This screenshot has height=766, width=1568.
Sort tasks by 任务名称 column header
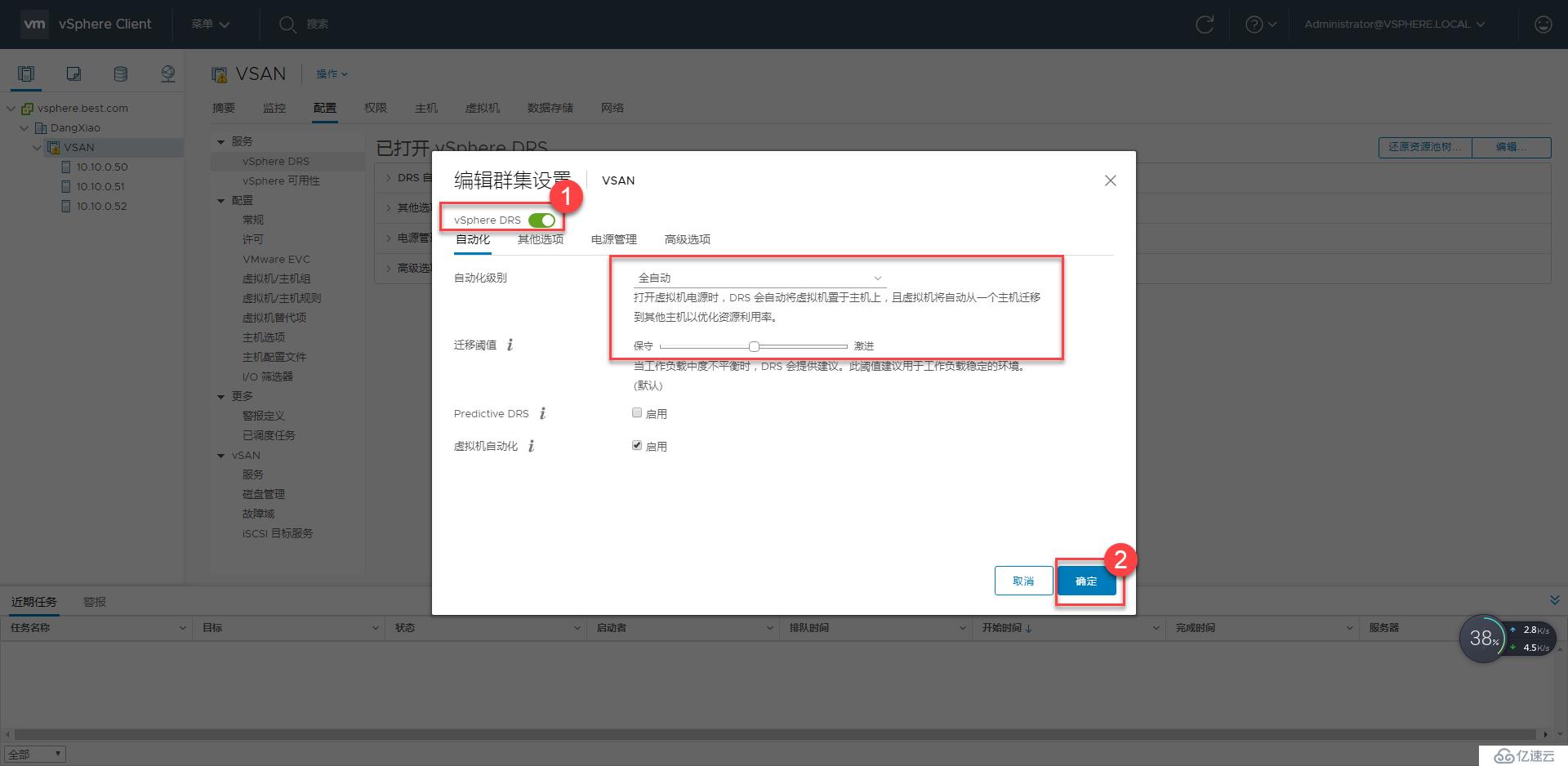coord(30,628)
